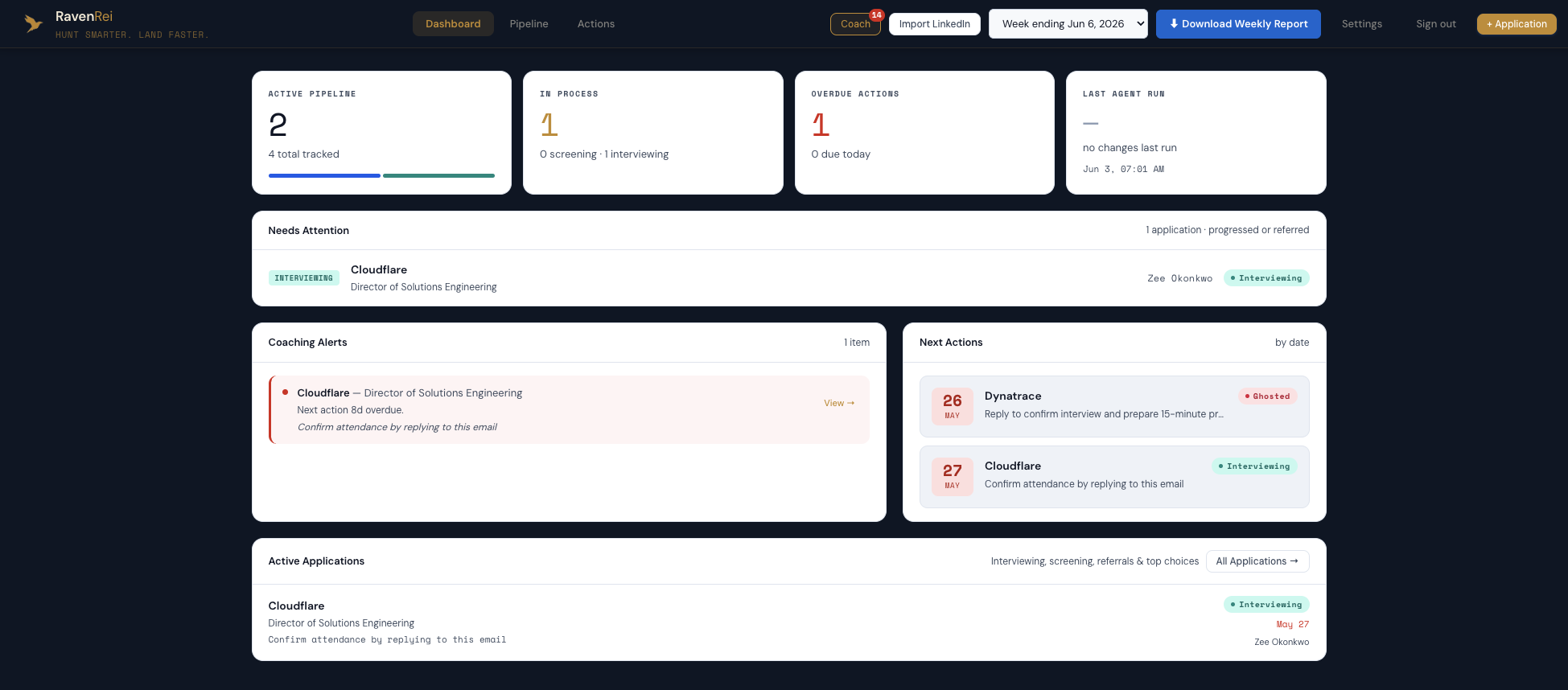
Task: Click the Active Pipeline card
Action: (381, 133)
